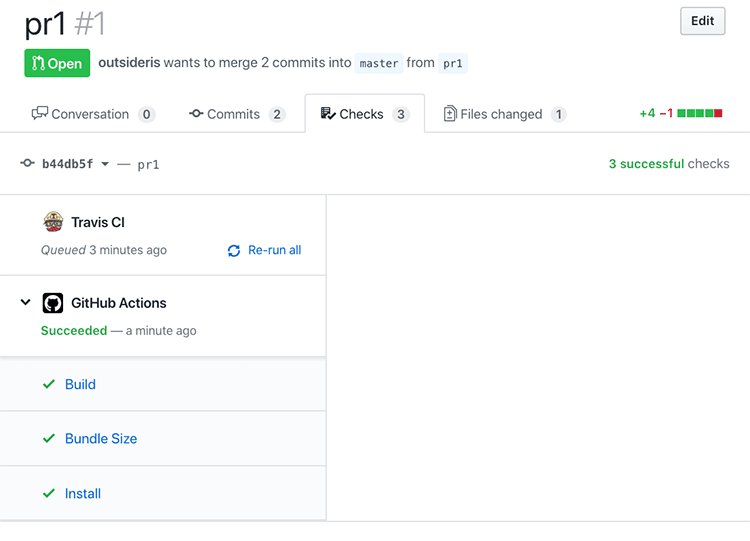
Task: Click the pr1 head branch label
Action: pyautogui.click(x=452, y=63)
